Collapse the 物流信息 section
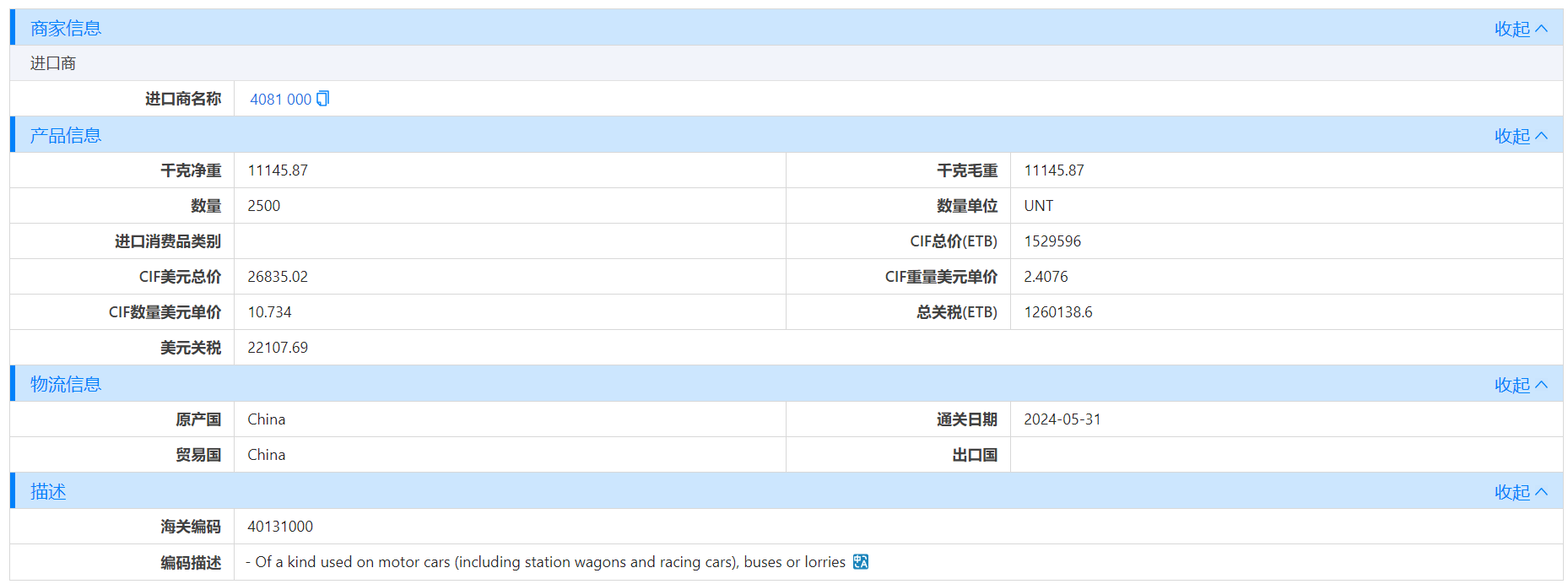The width and height of the screenshot is (1568, 584). tap(1520, 385)
